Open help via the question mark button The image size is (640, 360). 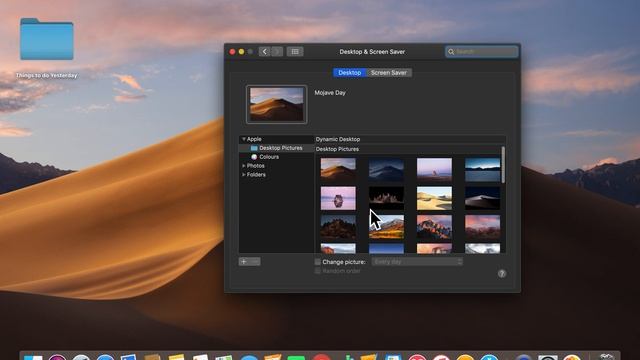pos(502,273)
